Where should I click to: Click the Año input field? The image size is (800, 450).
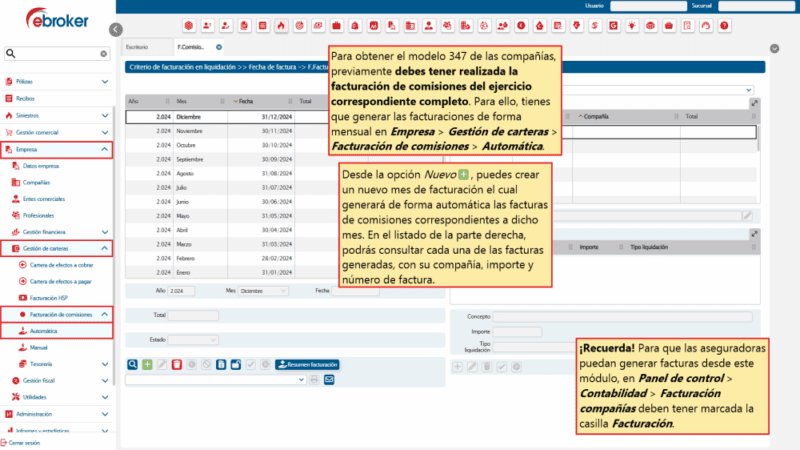(x=181, y=290)
